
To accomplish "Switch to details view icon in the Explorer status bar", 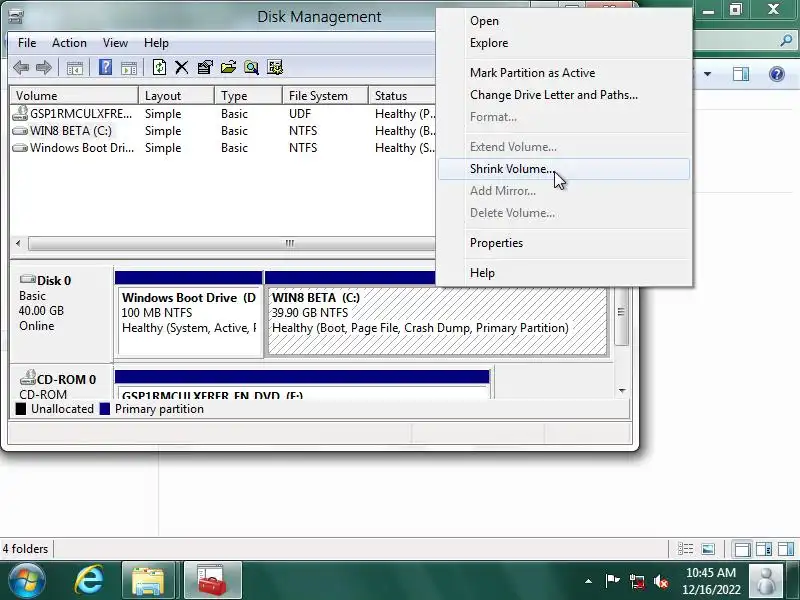I will click(x=685, y=549).
